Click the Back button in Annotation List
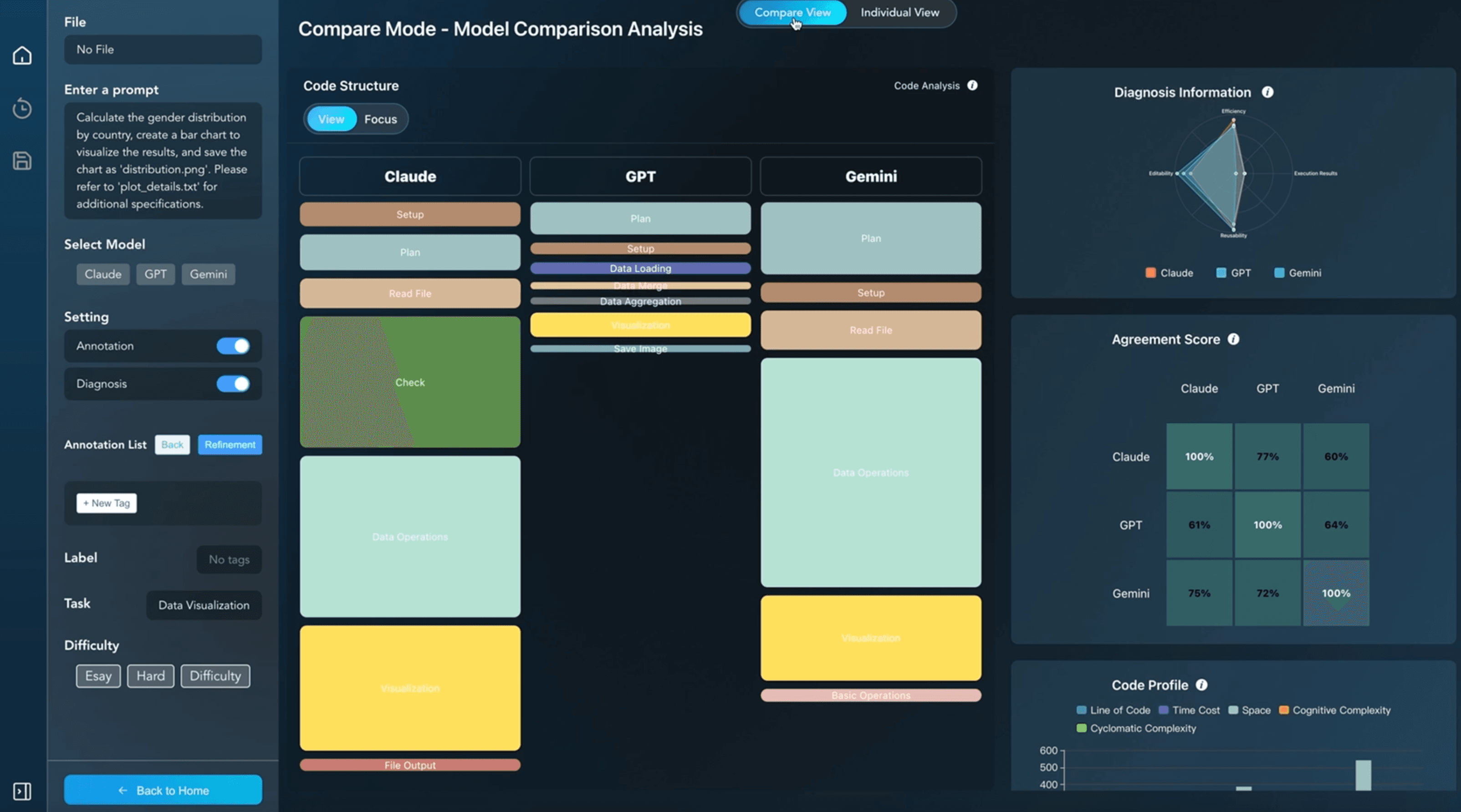 click(x=172, y=444)
